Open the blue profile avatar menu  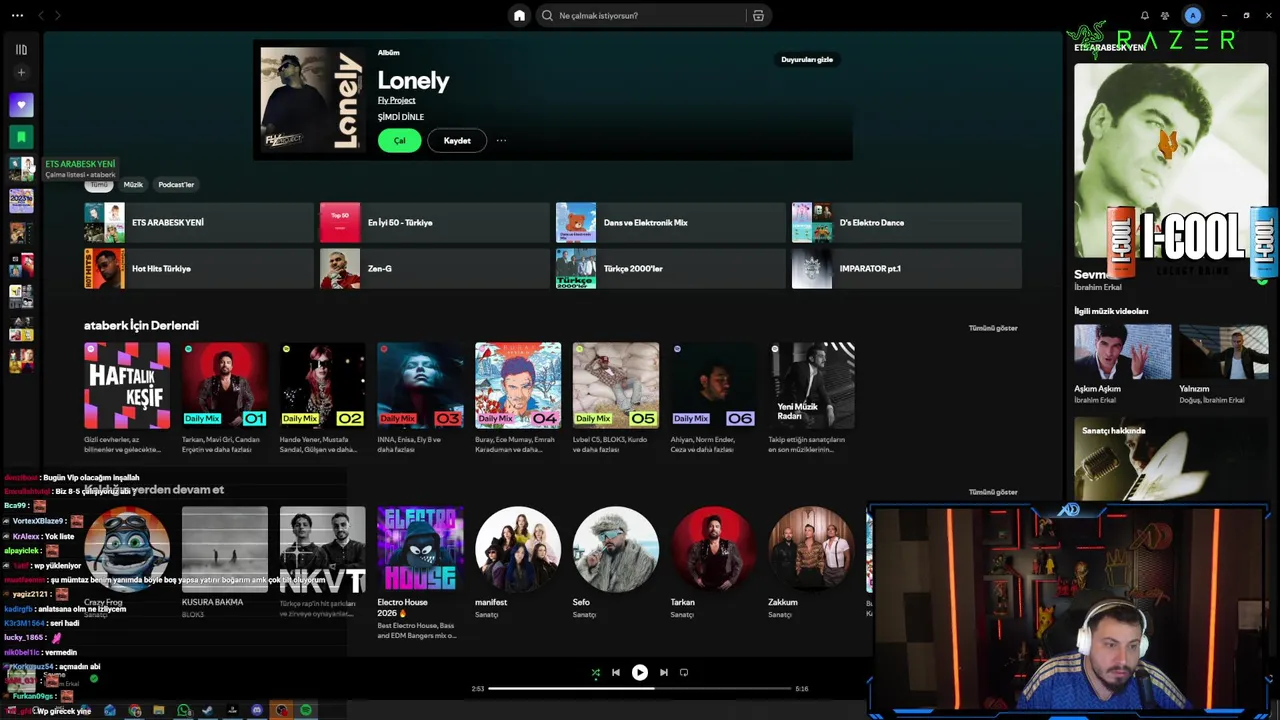tap(1192, 15)
